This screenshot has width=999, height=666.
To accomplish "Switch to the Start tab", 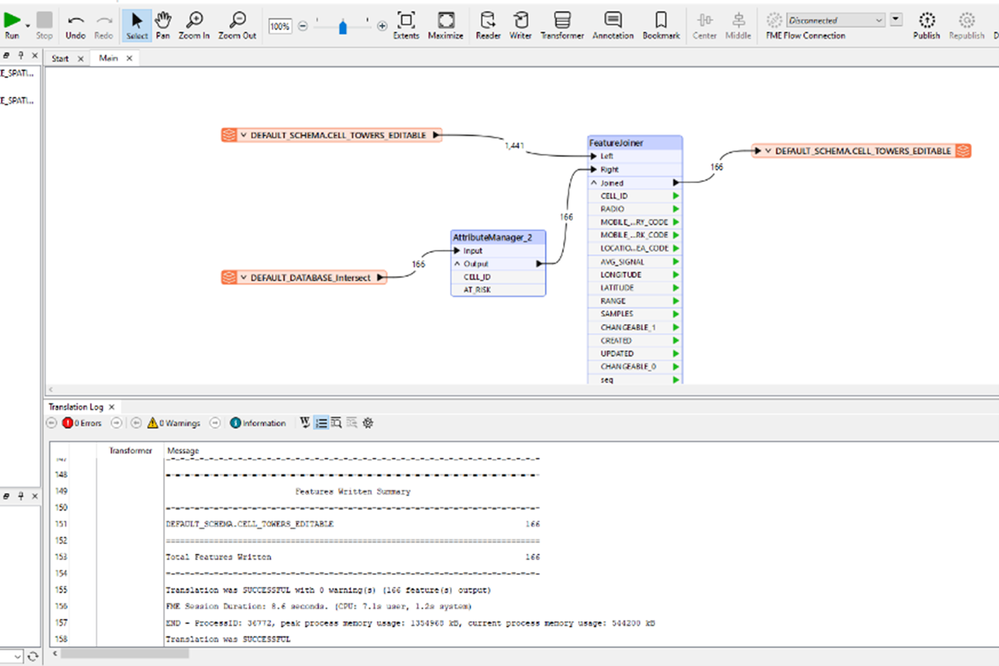I will (x=60, y=58).
